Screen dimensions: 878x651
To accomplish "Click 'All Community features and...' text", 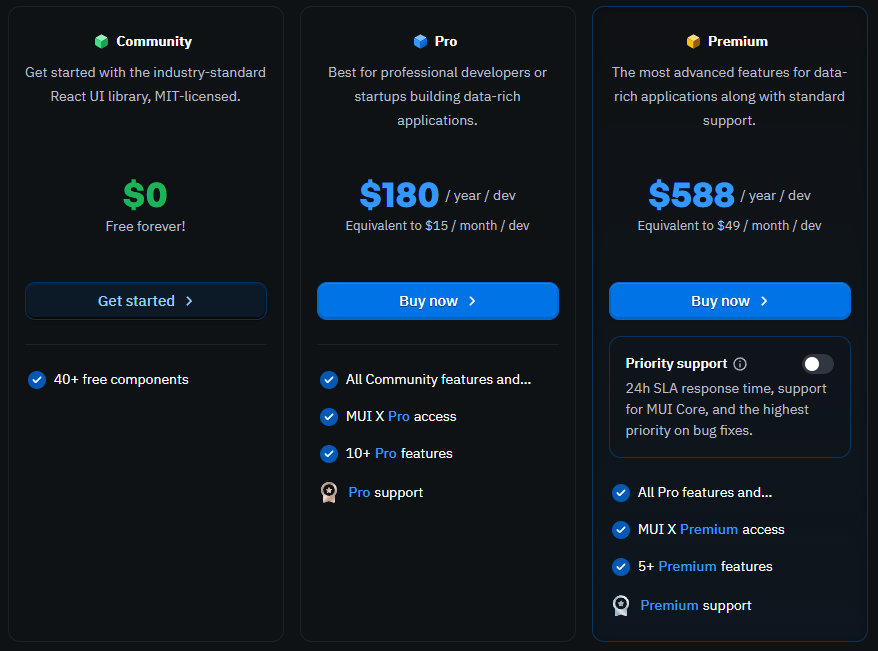I will coord(438,380).
